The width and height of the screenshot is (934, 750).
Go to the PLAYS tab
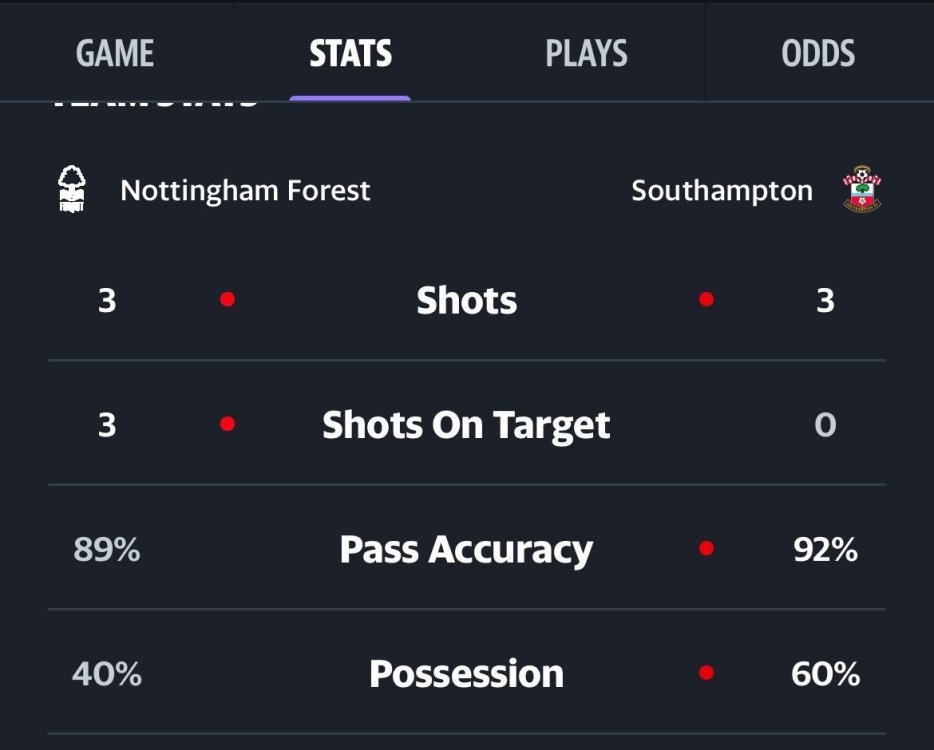[x=586, y=53]
